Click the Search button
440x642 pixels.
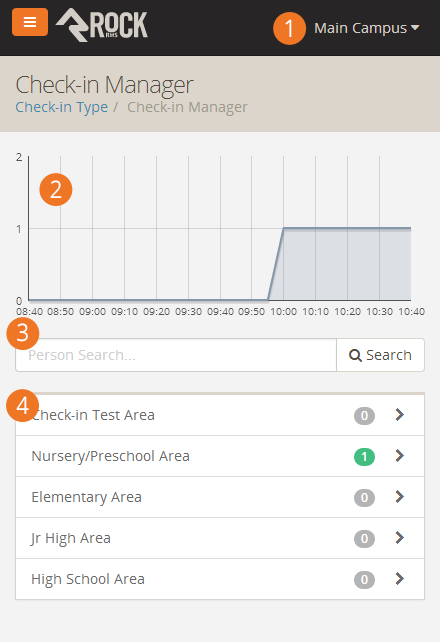click(380, 355)
